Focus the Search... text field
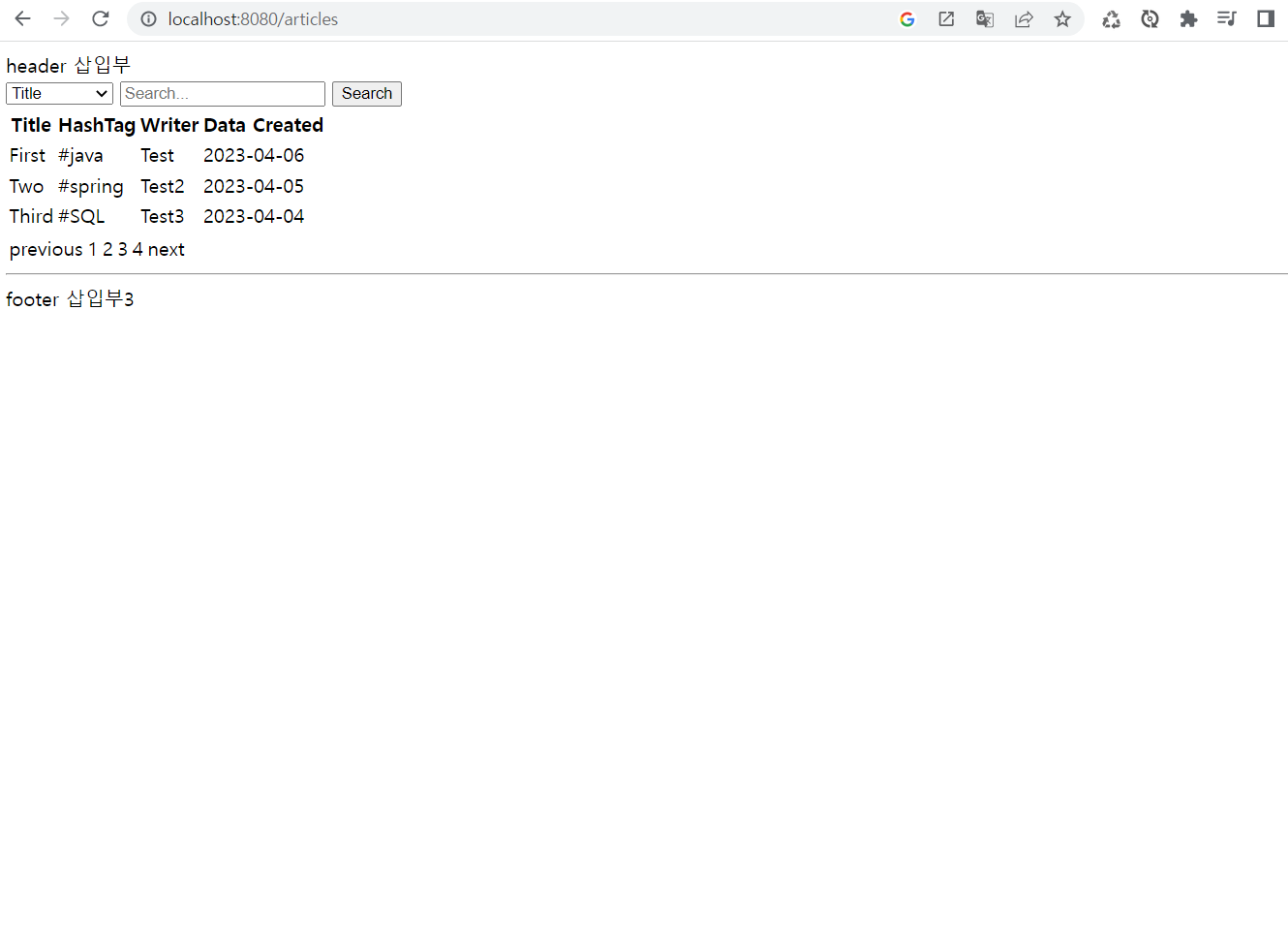This screenshot has height=931, width=1288. click(x=223, y=94)
